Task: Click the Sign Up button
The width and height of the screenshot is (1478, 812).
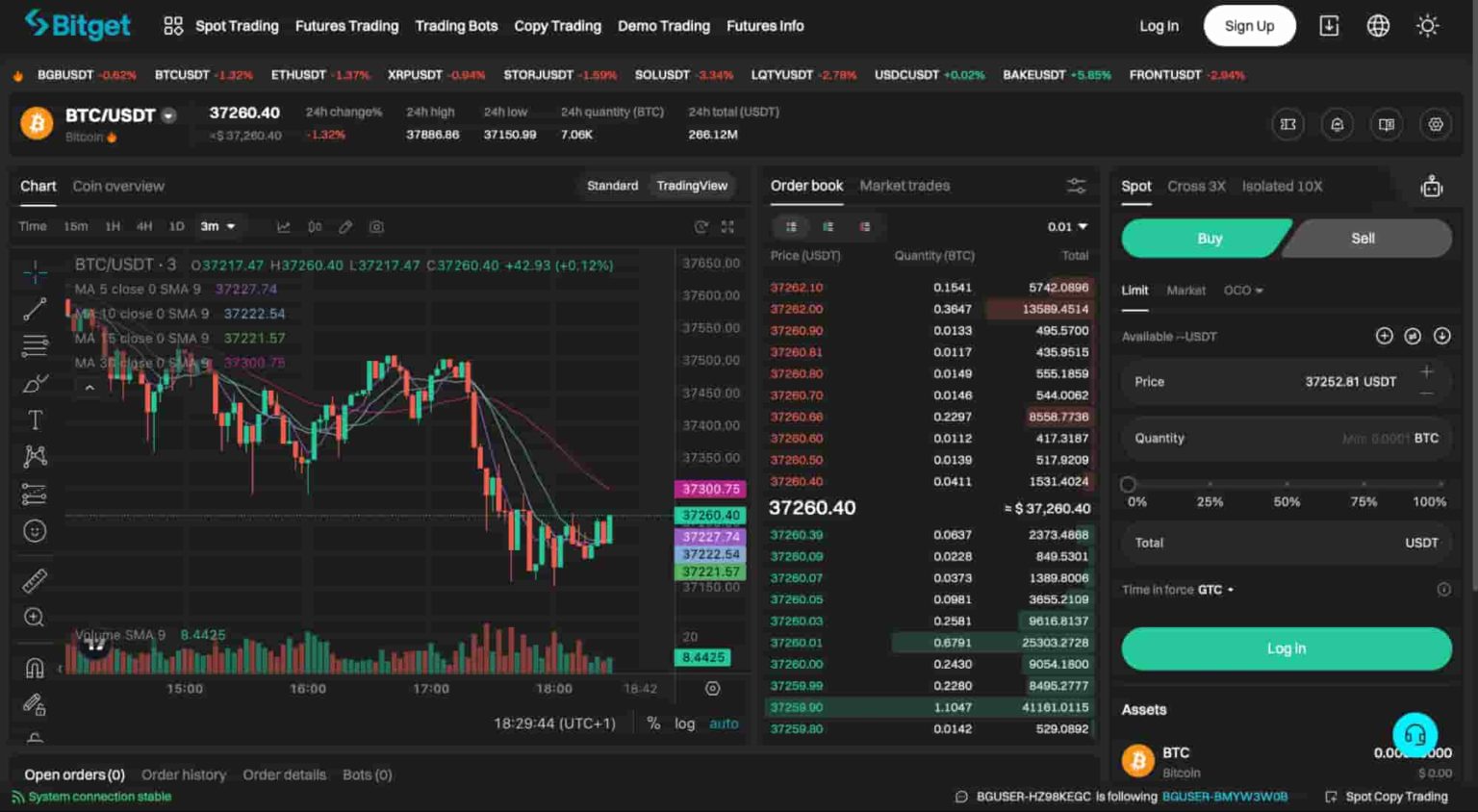Action: (1249, 26)
